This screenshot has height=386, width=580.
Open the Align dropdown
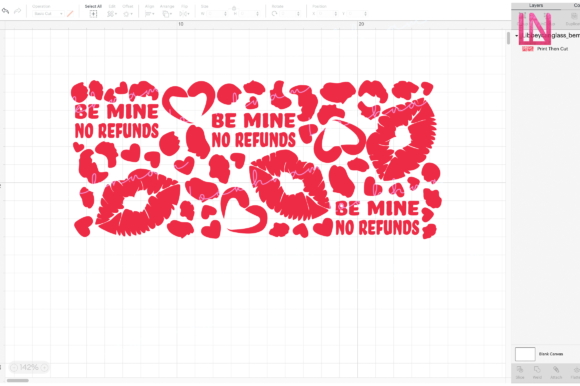(x=149, y=14)
